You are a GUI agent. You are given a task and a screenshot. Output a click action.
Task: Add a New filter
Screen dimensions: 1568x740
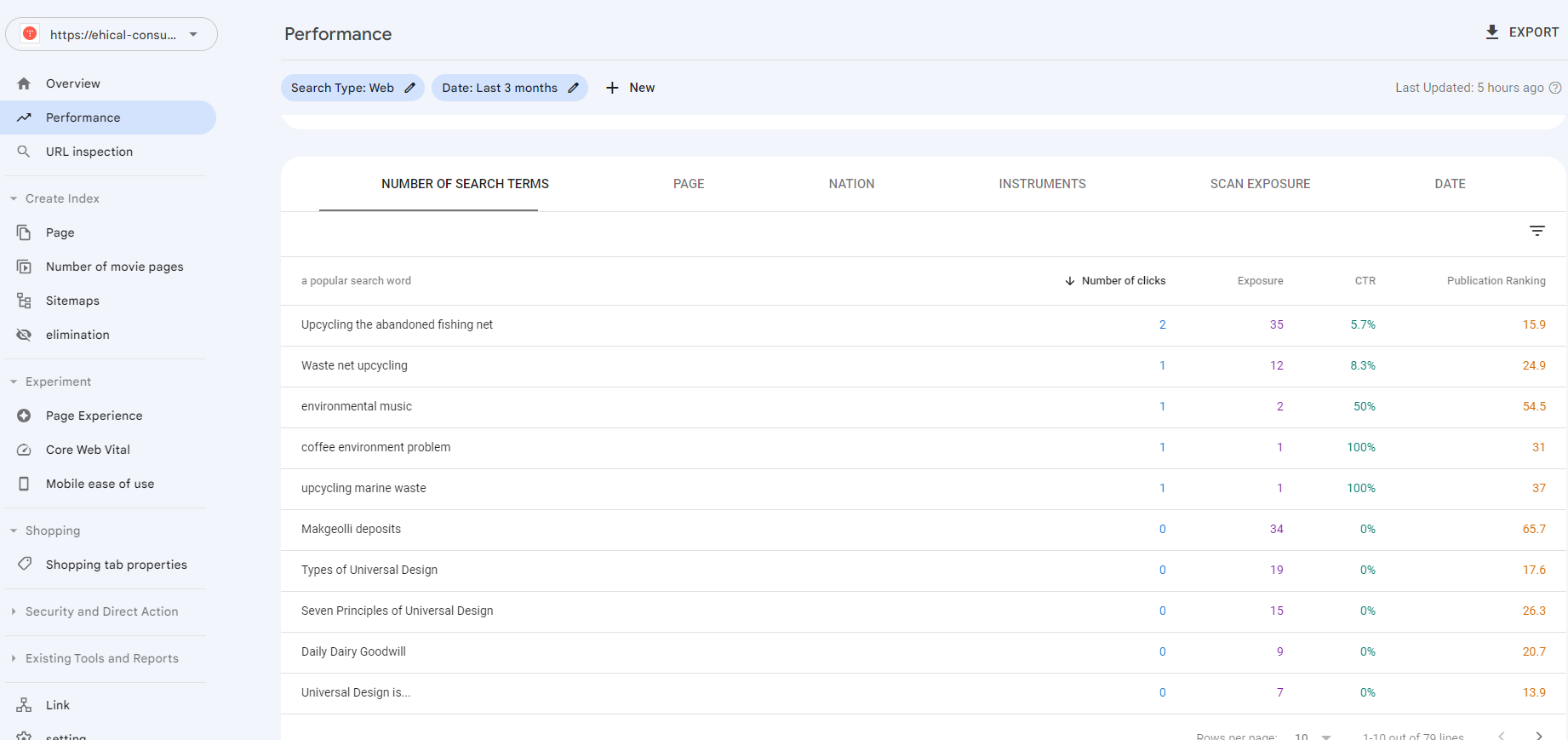click(630, 88)
